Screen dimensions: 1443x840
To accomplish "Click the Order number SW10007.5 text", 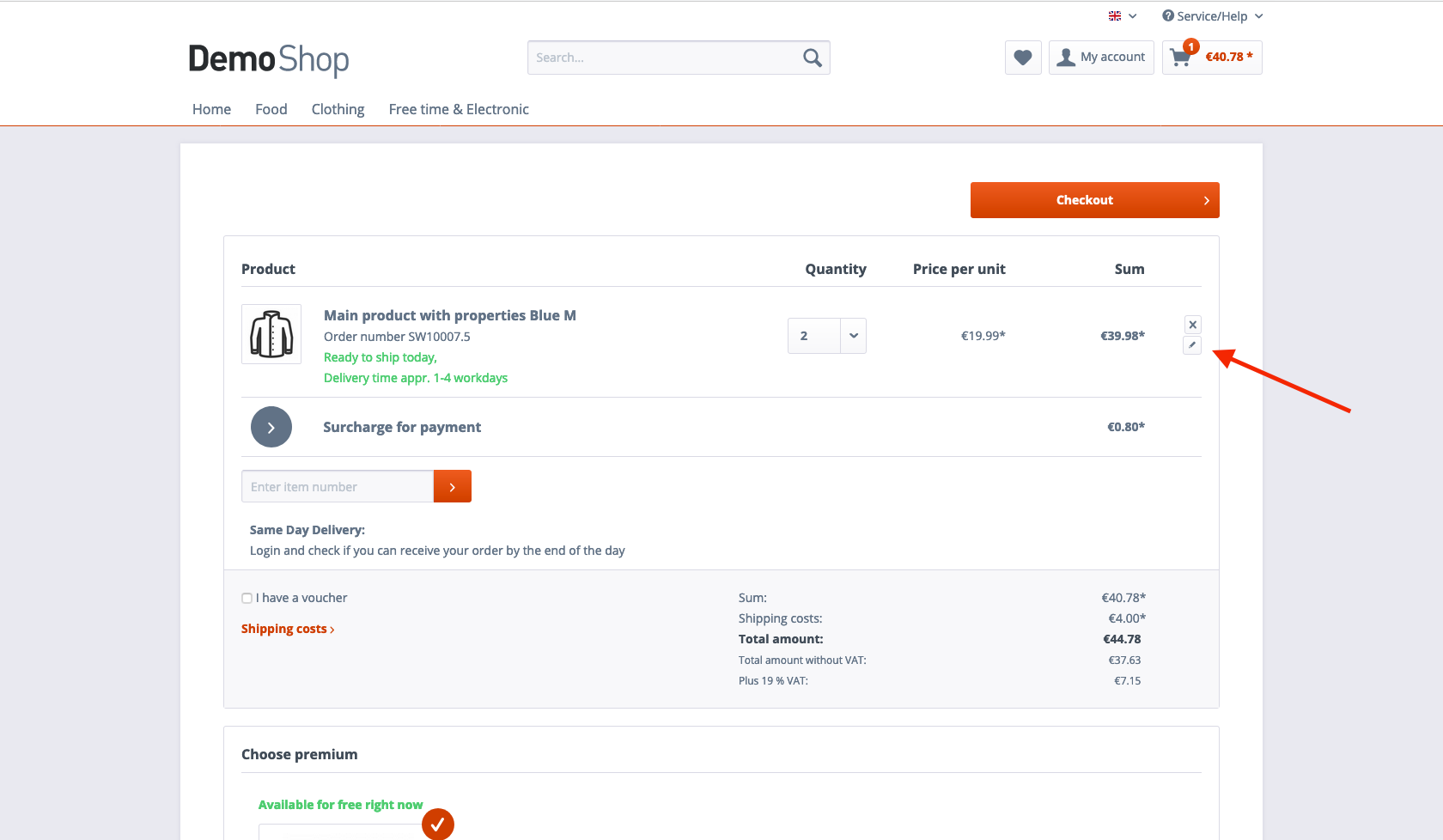I will pos(397,337).
